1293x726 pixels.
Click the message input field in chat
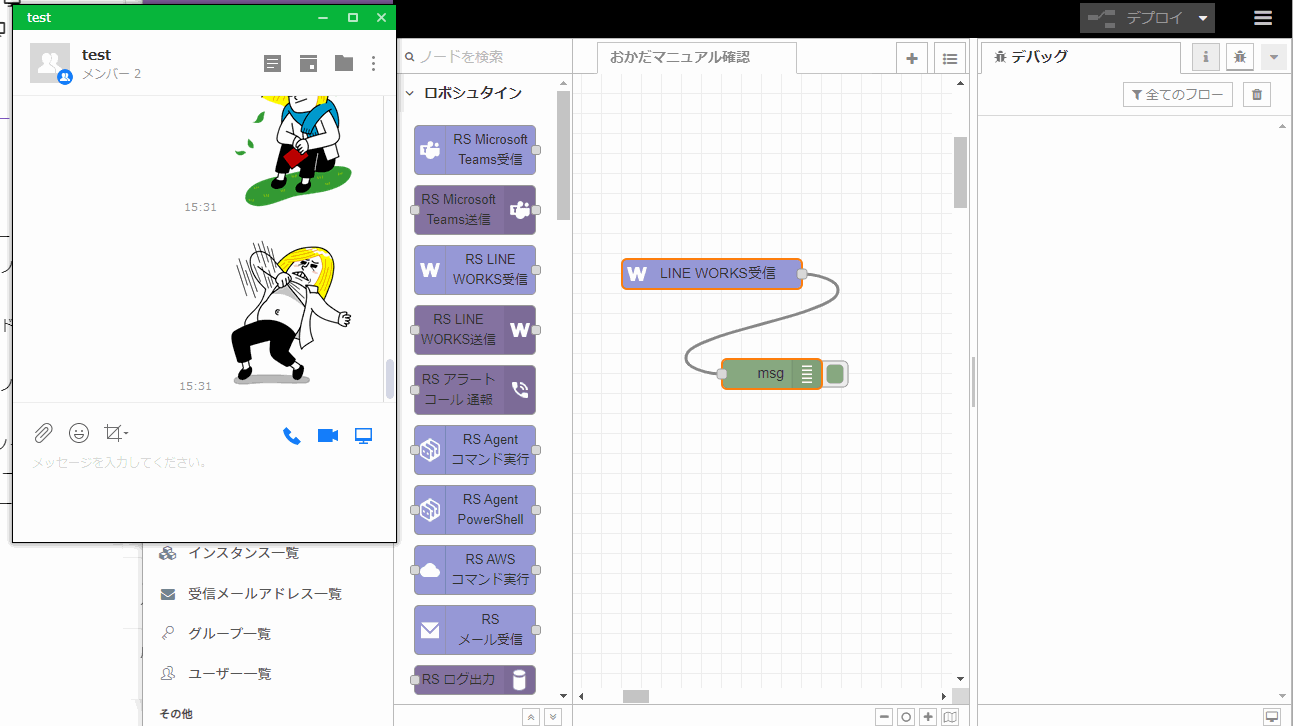(204, 463)
